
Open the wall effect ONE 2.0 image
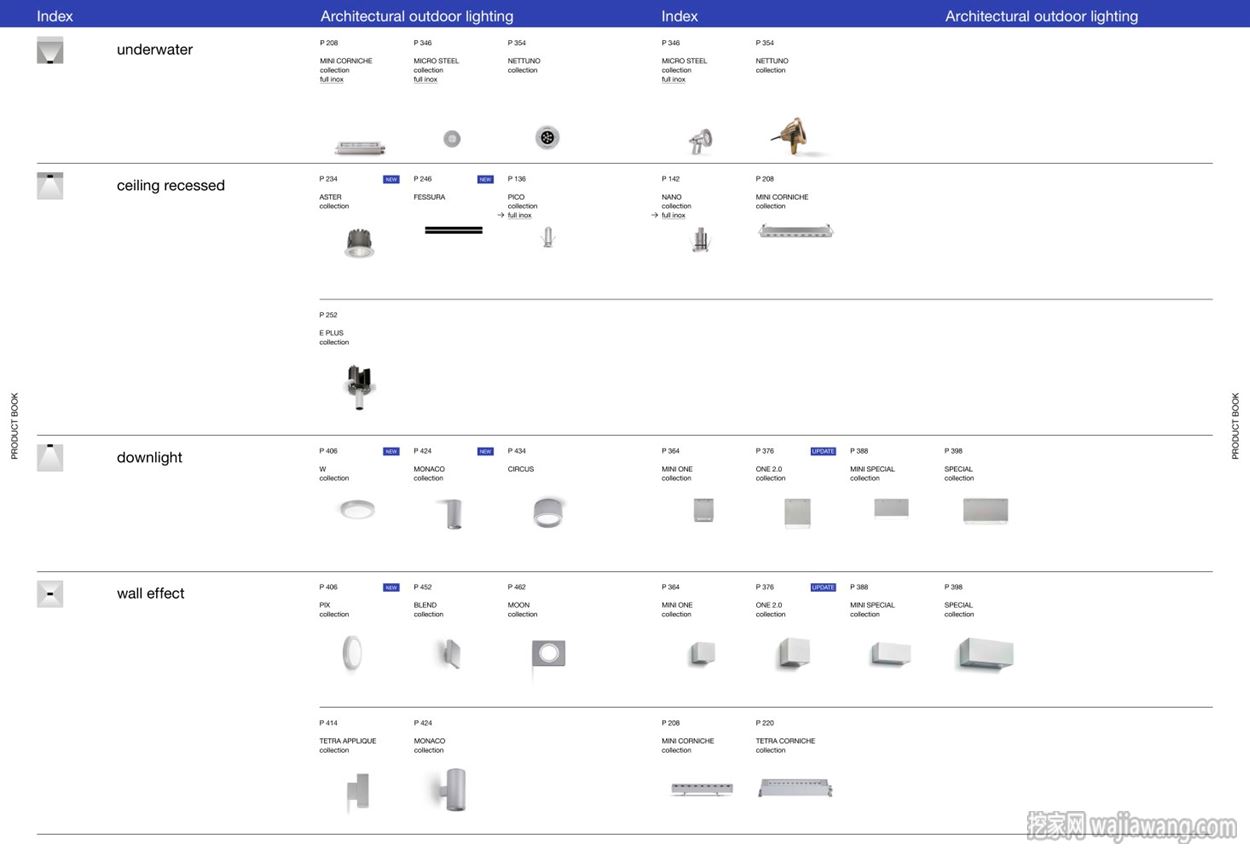(x=794, y=654)
